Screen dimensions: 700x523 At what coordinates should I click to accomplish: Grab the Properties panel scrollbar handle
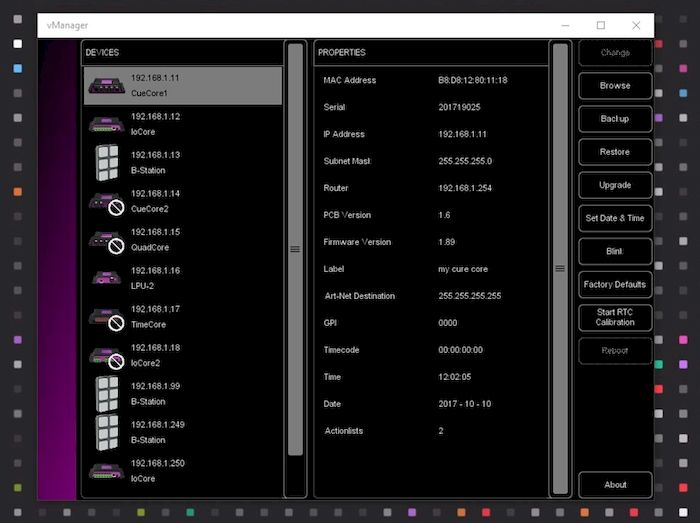point(560,268)
